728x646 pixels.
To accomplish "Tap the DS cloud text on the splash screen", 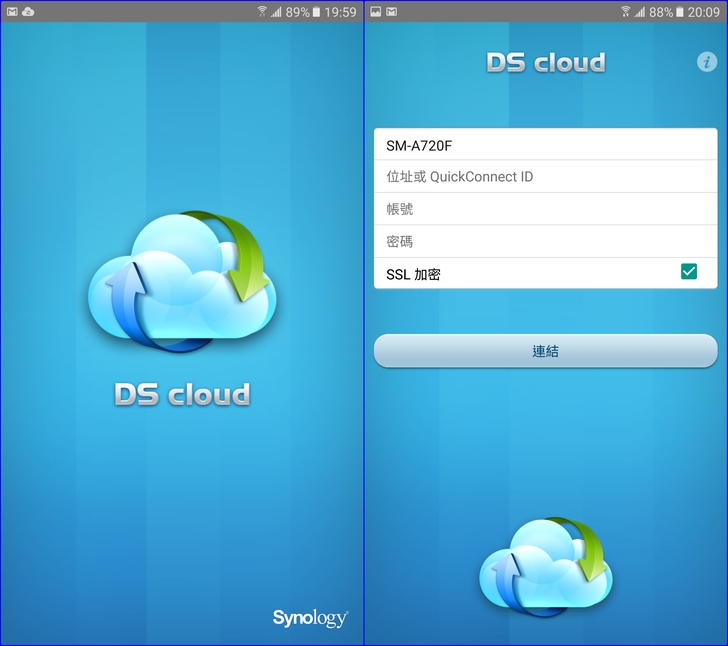I will [x=182, y=394].
